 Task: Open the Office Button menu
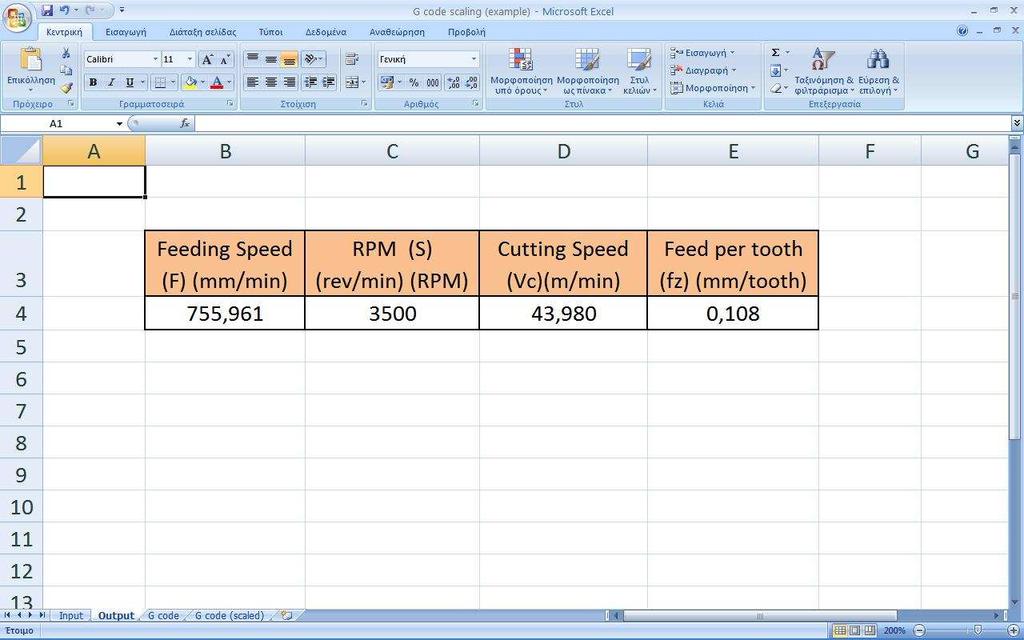[17, 17]
